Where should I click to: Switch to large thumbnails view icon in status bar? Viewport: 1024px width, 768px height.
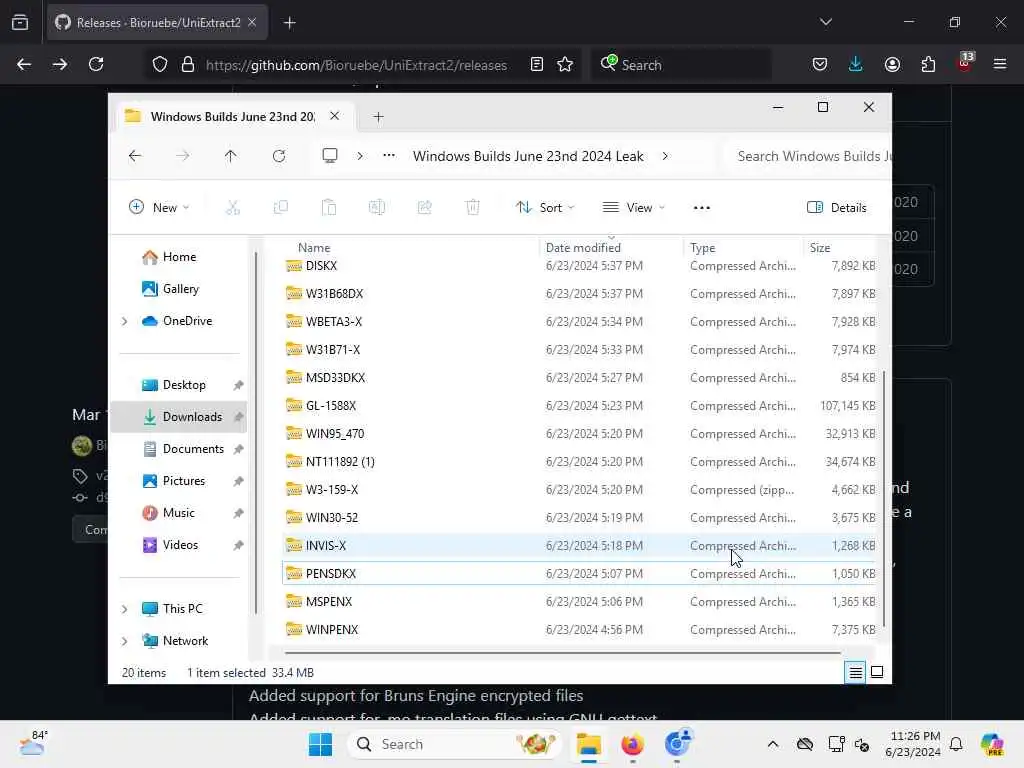[x=877, y=672]
